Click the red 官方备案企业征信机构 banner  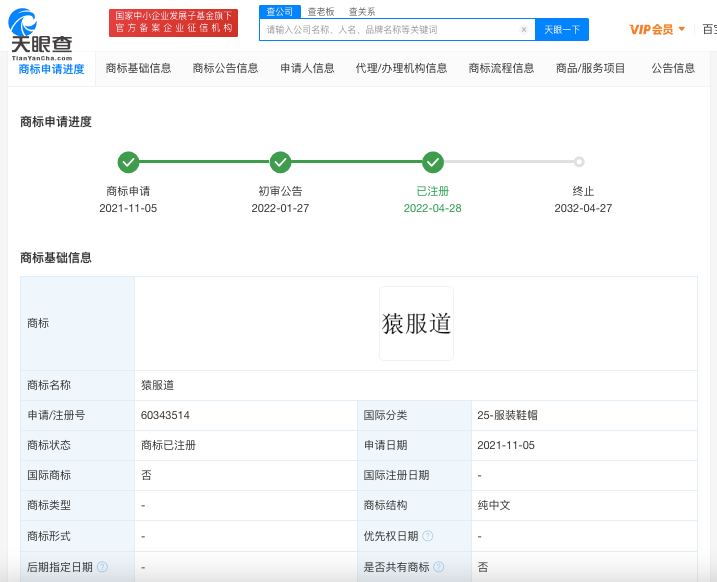pyautogui.click(x=174, y=22)
